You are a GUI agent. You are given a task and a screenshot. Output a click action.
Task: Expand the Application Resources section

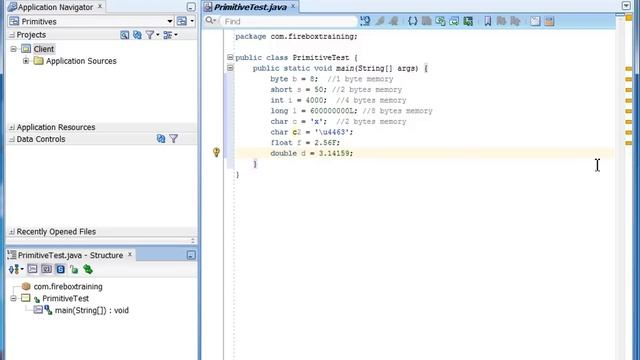pyautogui.click(x=11, y=127)
